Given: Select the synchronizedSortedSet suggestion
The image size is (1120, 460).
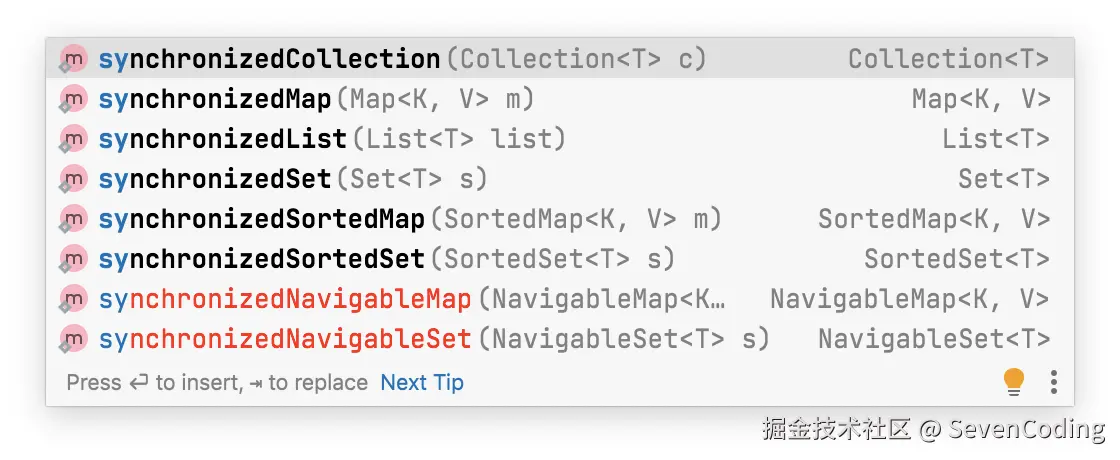Looking at the screenshot, I should click(560, 259).
